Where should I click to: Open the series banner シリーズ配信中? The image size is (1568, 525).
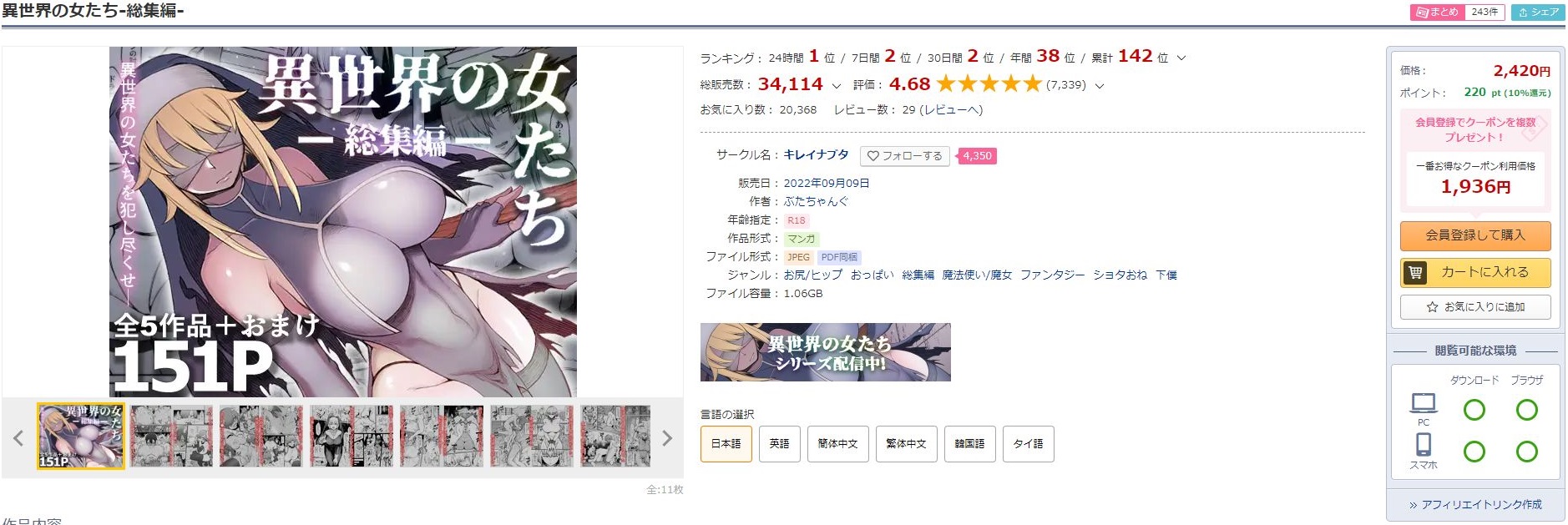[825, 352]
